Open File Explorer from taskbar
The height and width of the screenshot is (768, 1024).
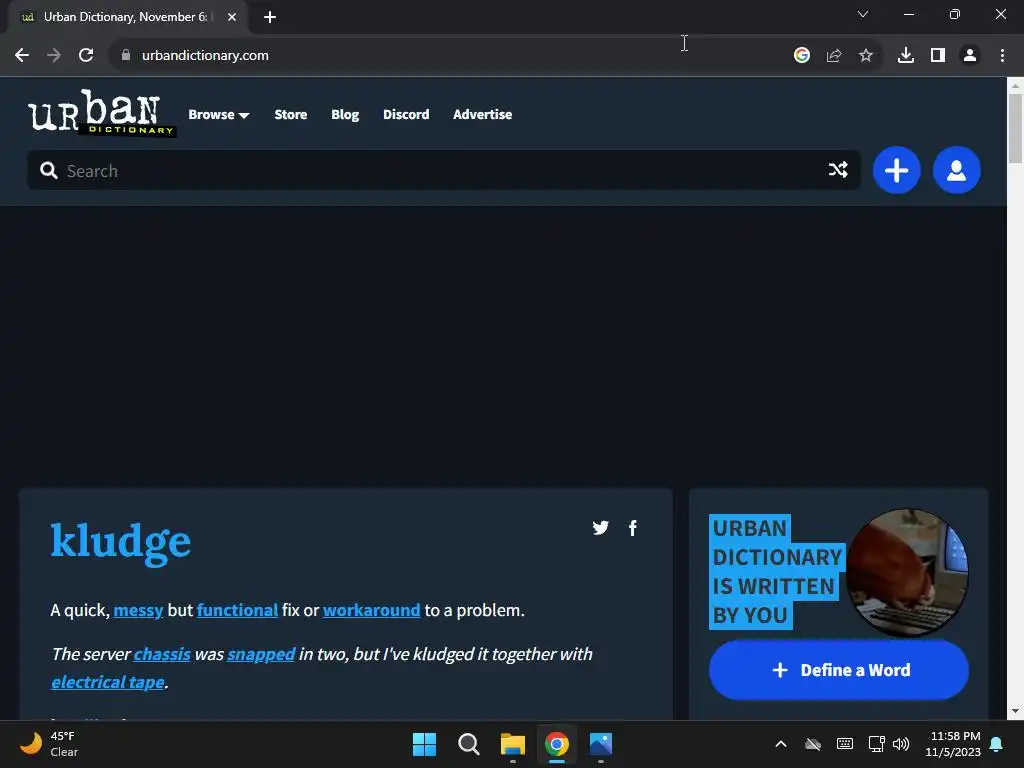pos(513,744)
